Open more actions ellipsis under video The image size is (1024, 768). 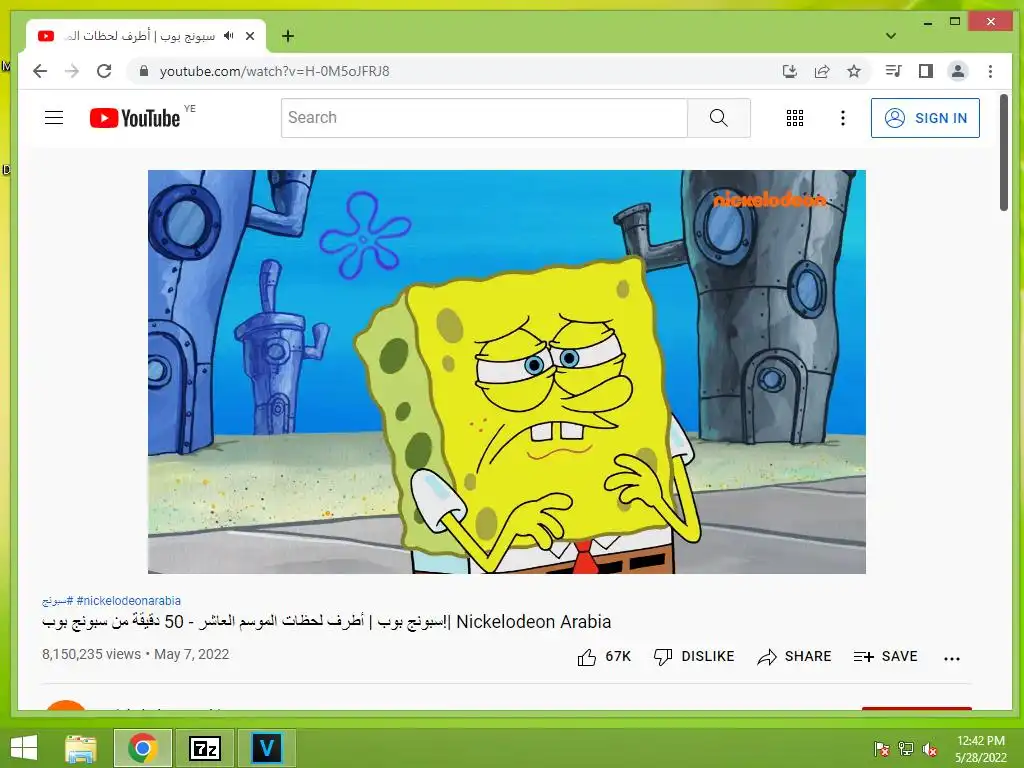(x=952, y=658)
